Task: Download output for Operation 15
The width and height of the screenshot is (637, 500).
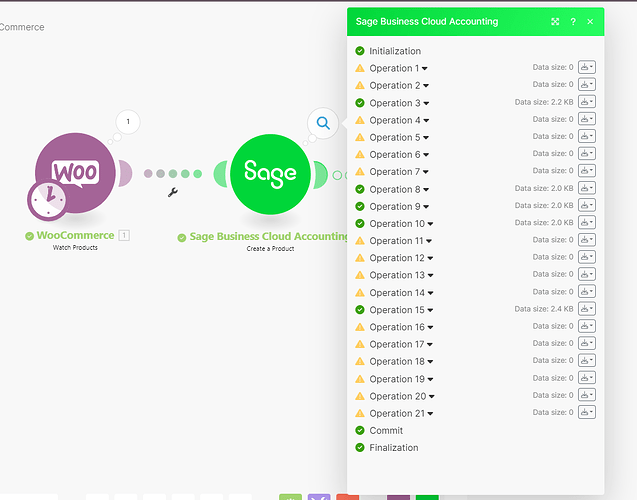Action: 587,309
